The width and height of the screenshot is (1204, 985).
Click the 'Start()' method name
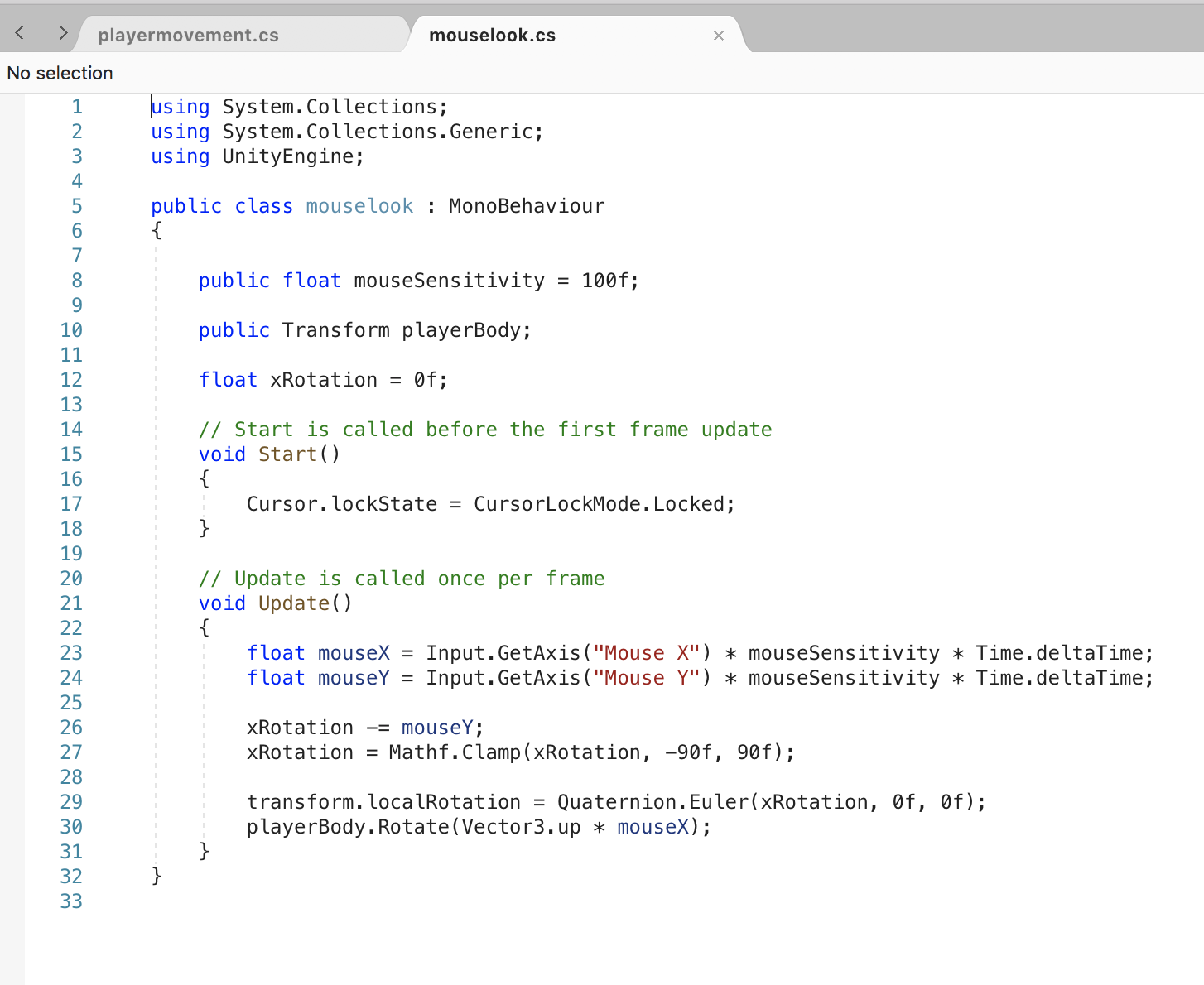pos(299,454)
